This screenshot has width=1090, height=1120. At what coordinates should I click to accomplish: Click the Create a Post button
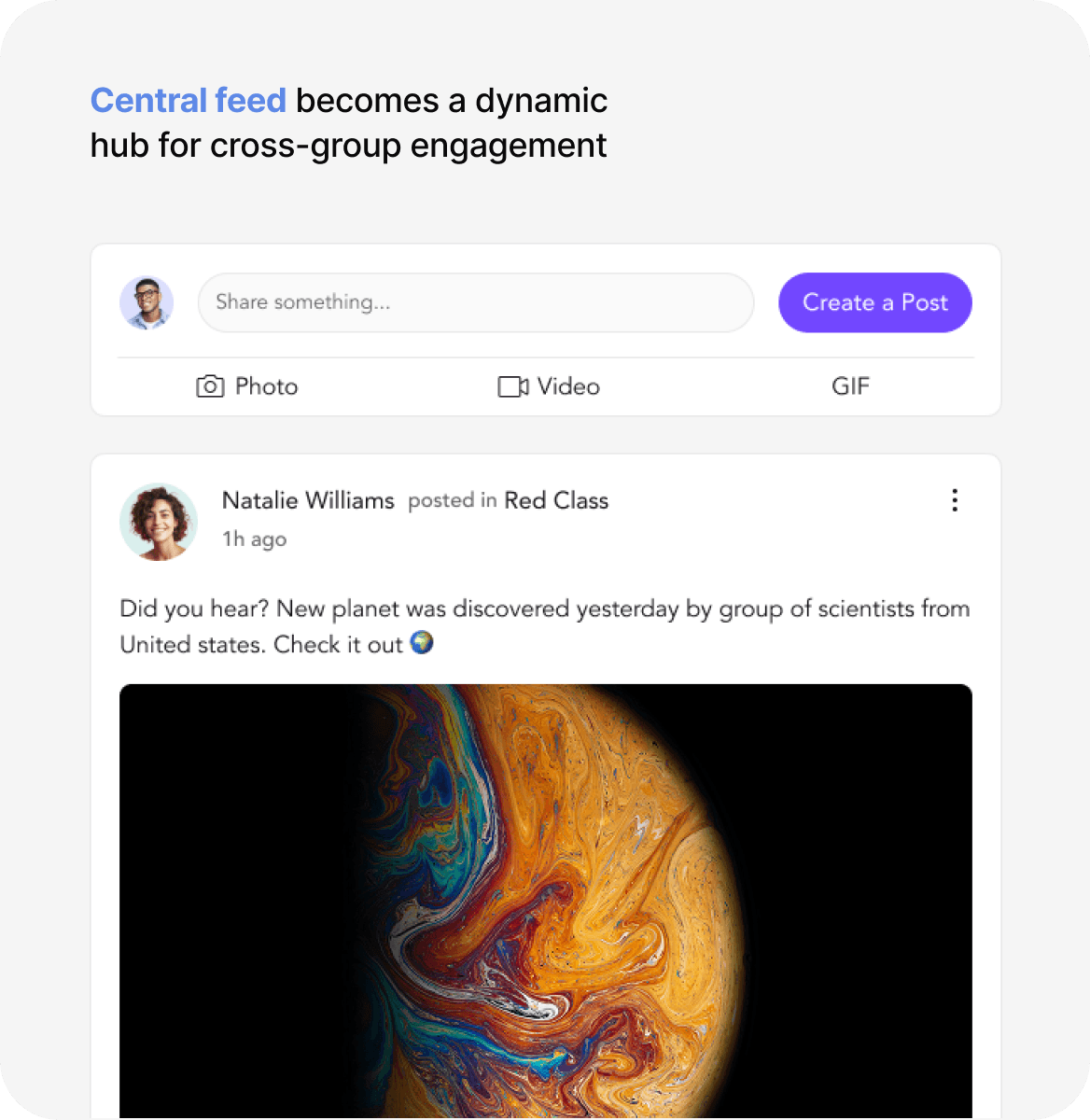(874, 302)
